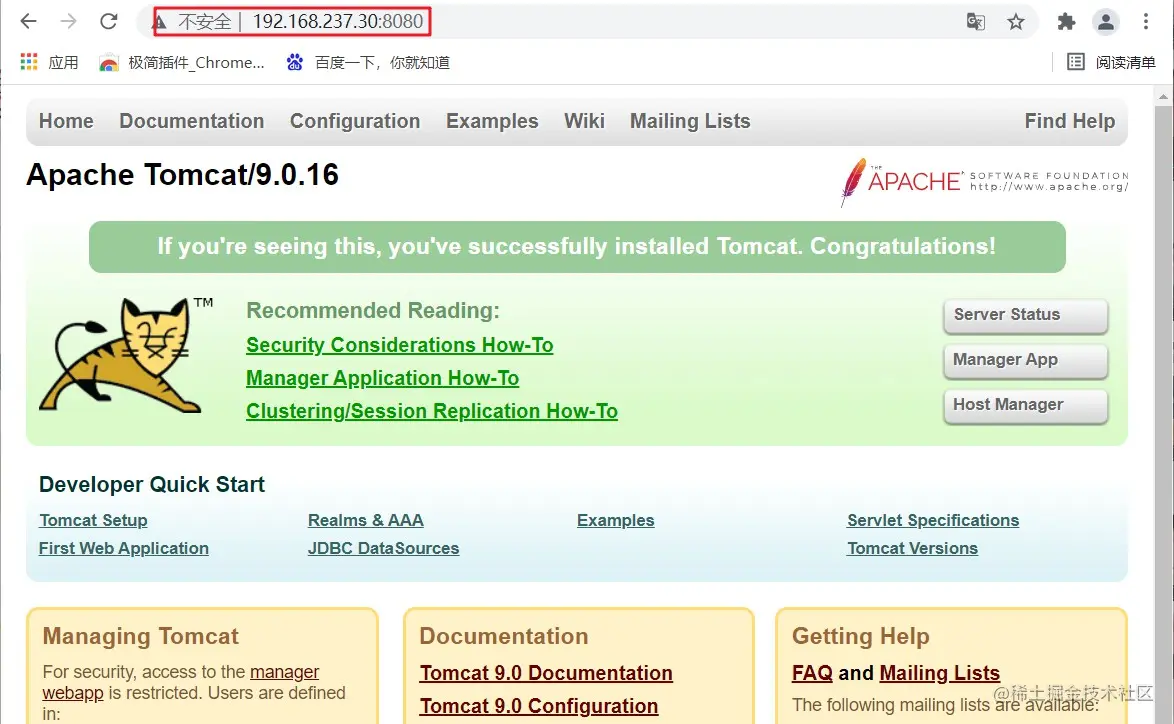Bookmark this page with the star icon
1174x724 pixels.
click(x=1015, y=22)
